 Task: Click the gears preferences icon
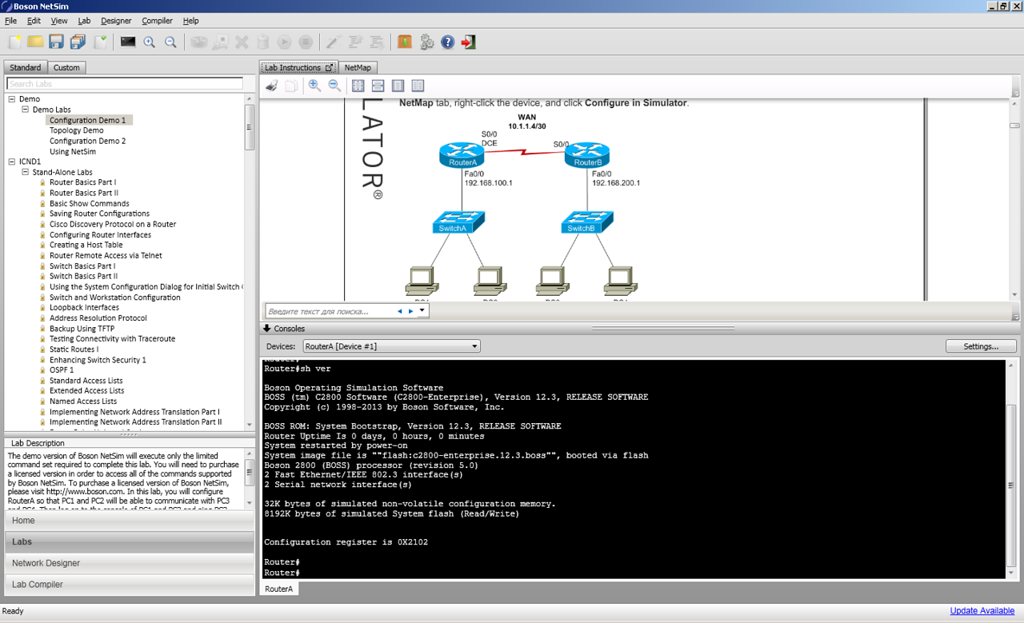pyautogui.click(x=426, y=42)
